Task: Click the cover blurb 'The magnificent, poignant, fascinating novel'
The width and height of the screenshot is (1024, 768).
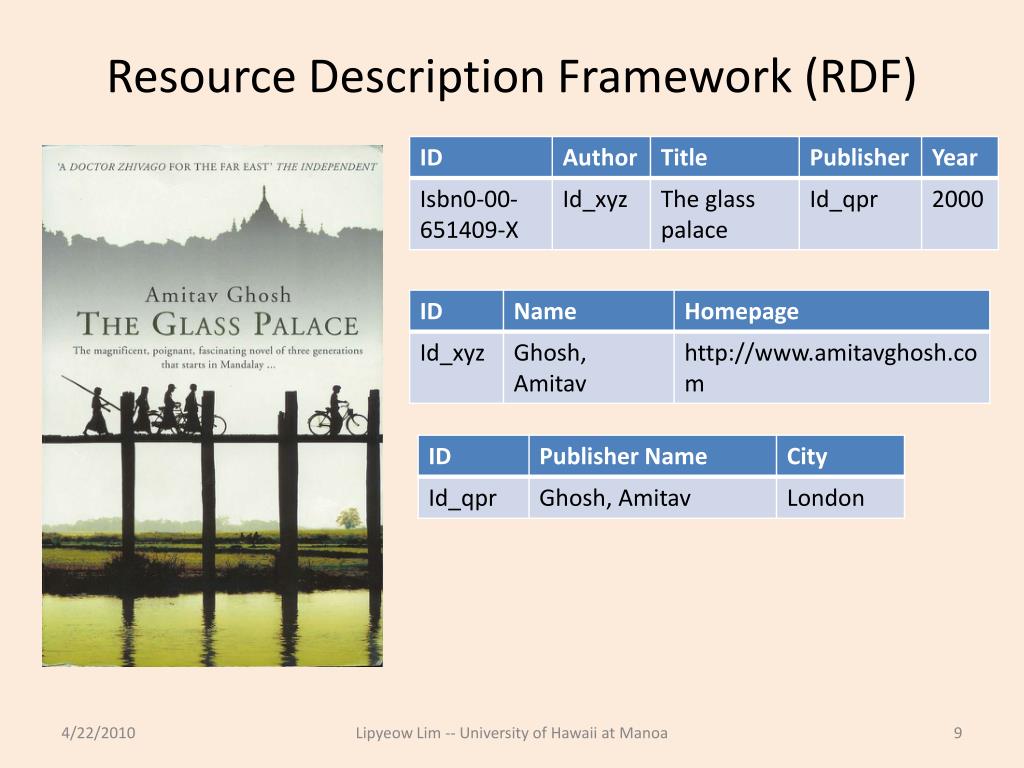Action: coord(217,357)
